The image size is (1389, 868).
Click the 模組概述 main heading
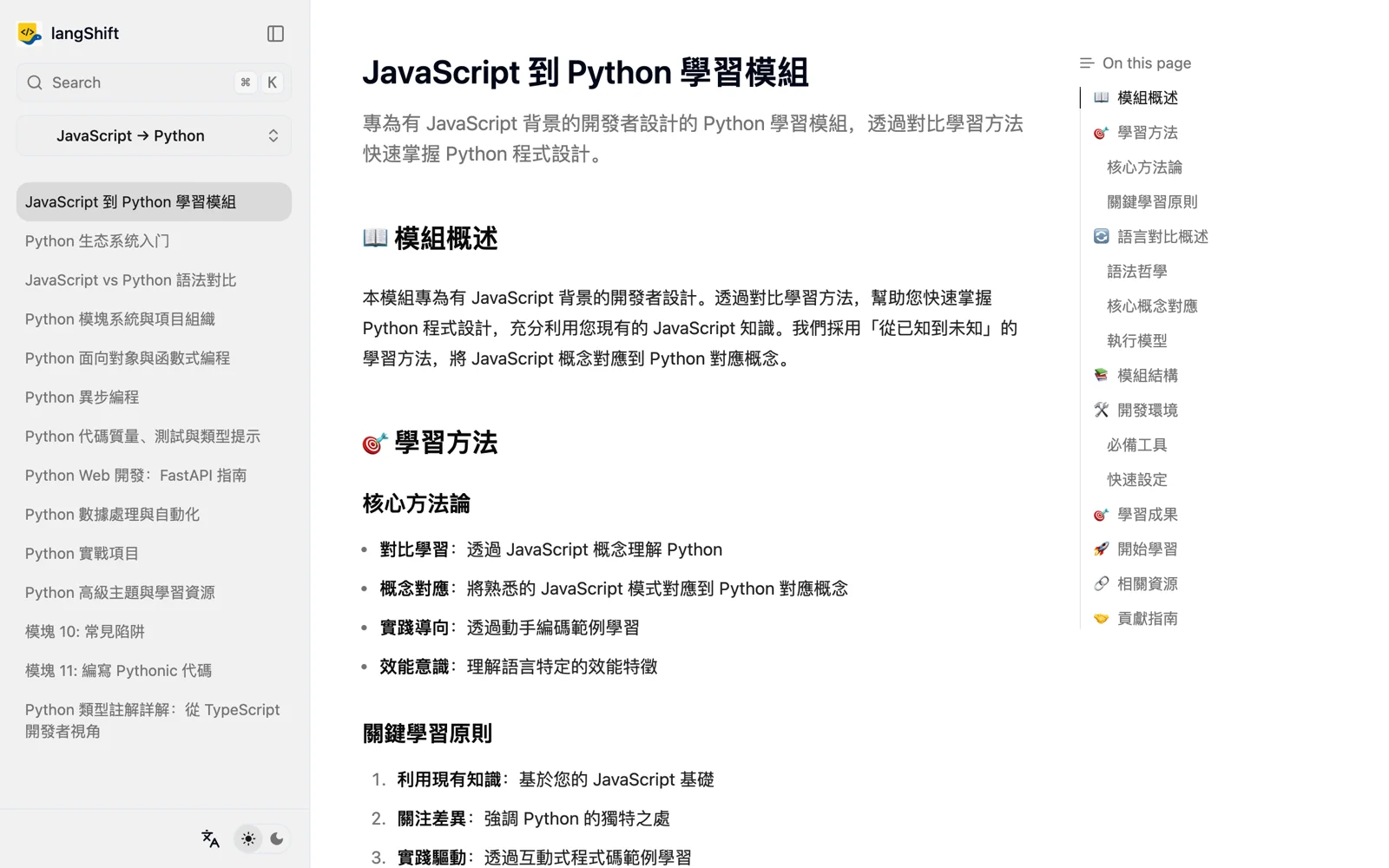tap(430, 238)
